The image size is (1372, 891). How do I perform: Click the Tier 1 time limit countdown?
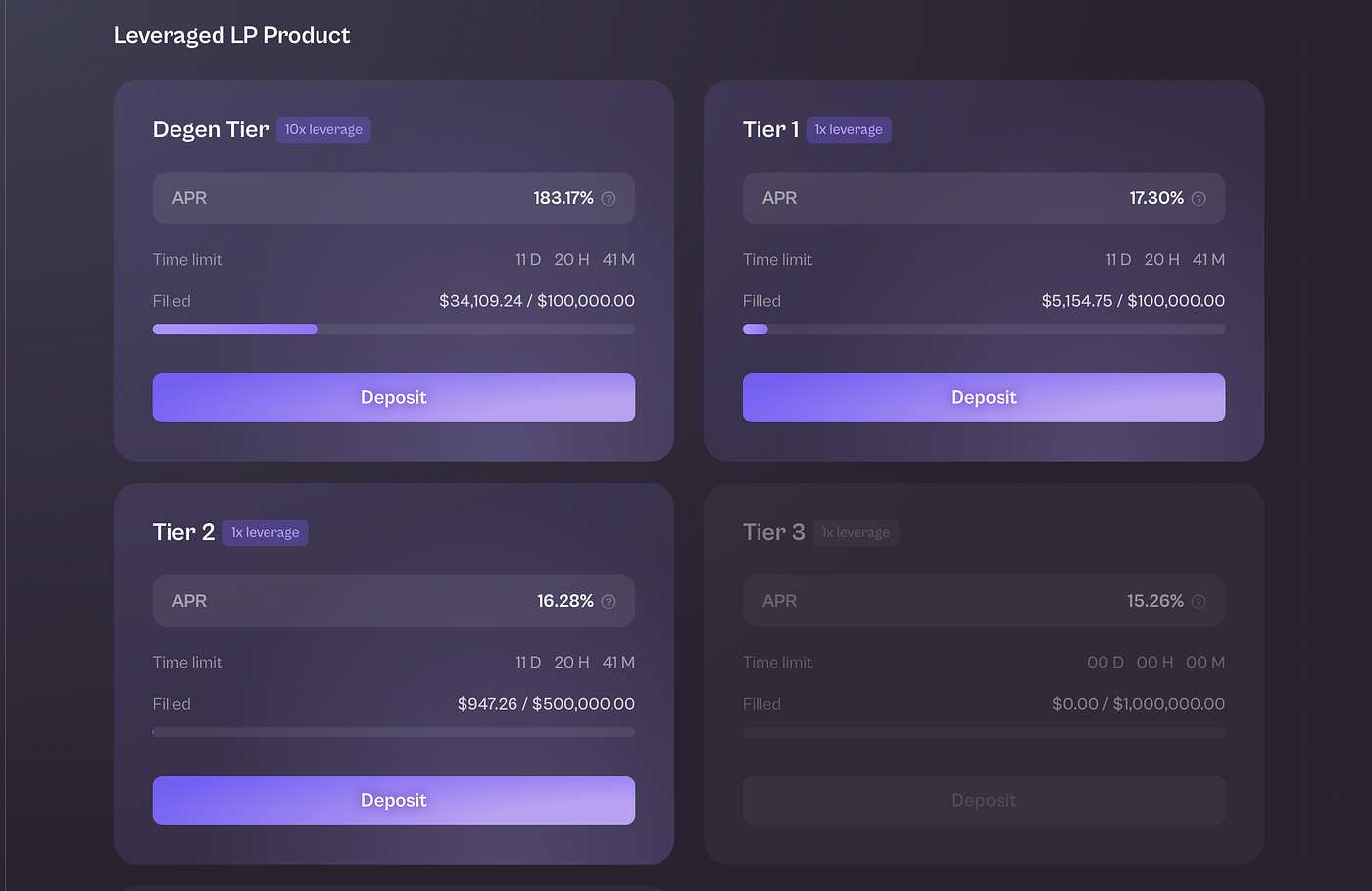[x=1162, y=259]
